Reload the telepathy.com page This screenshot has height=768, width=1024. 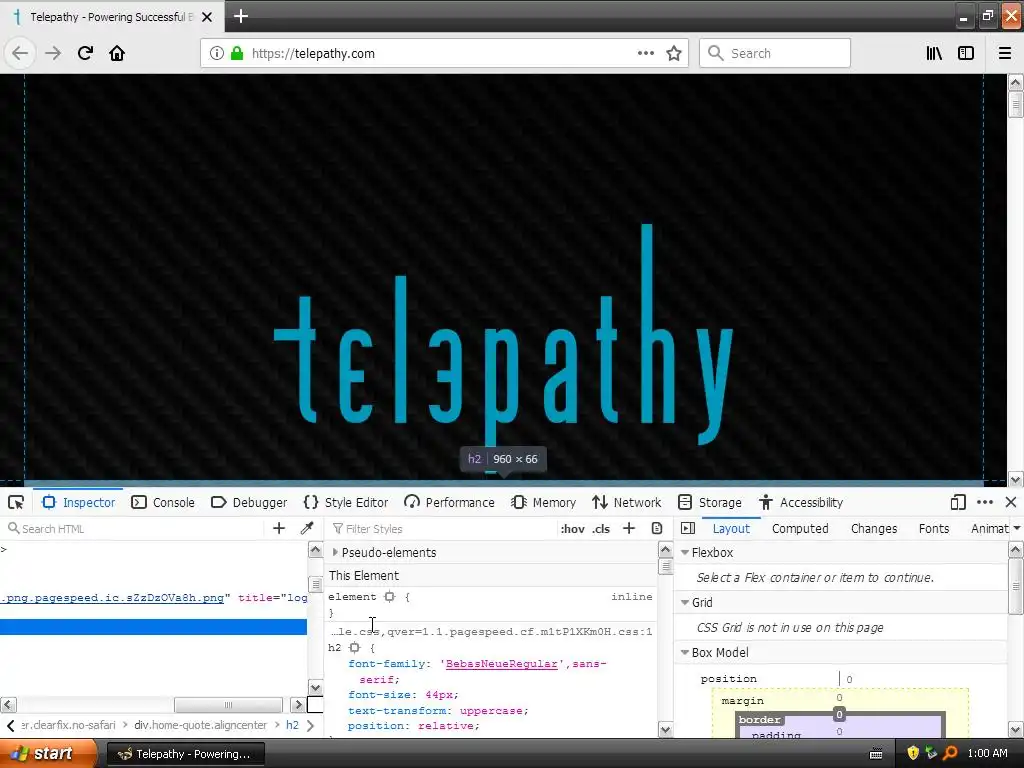[x=86, y=53]
